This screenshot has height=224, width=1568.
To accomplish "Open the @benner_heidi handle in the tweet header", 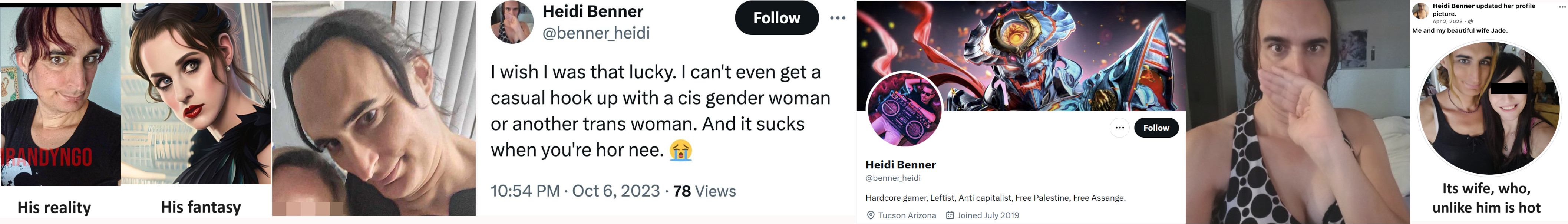I will pos(596,33).
